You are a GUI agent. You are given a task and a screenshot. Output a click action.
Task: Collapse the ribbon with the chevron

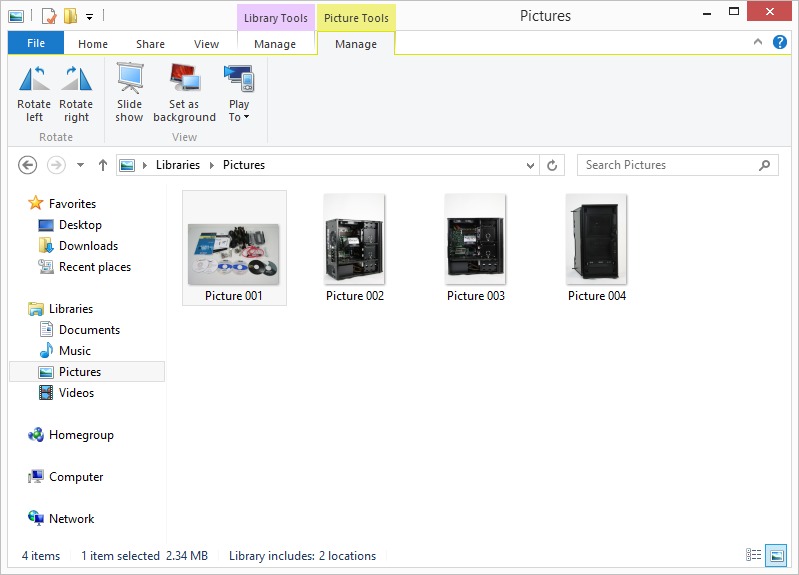[x=759, y=43]
